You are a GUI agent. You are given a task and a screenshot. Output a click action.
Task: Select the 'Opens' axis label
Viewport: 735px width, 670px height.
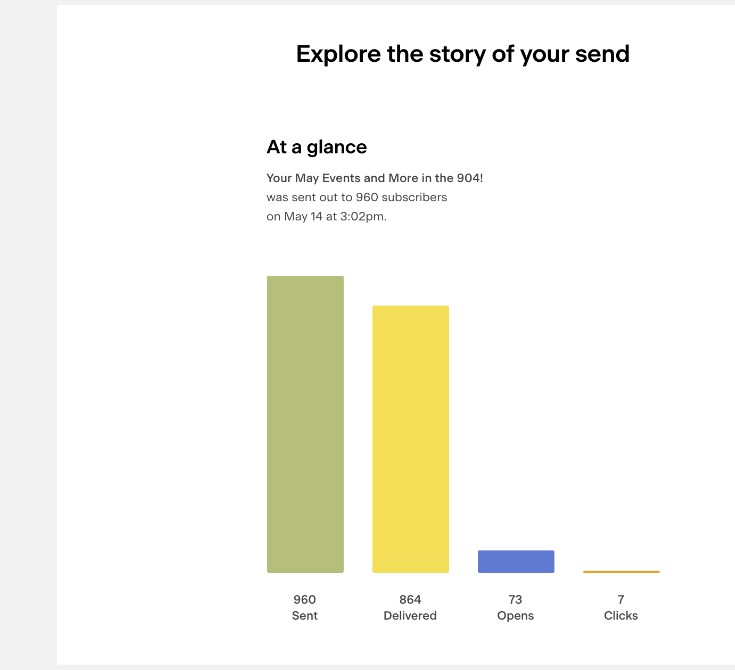[515, 616]
